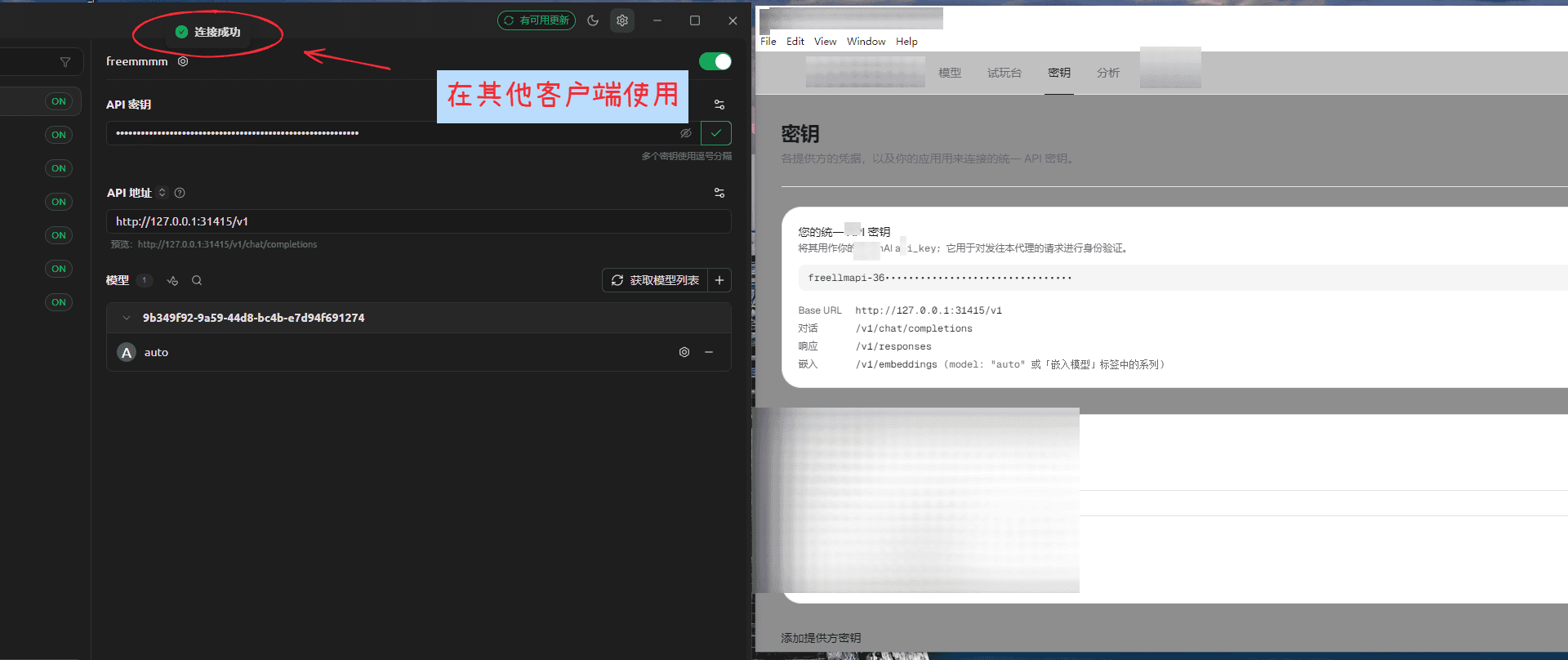Screen dimensions: 1568x660
Task: Open the API 地址 type selector arrows
Action: [x=162, y=193]
